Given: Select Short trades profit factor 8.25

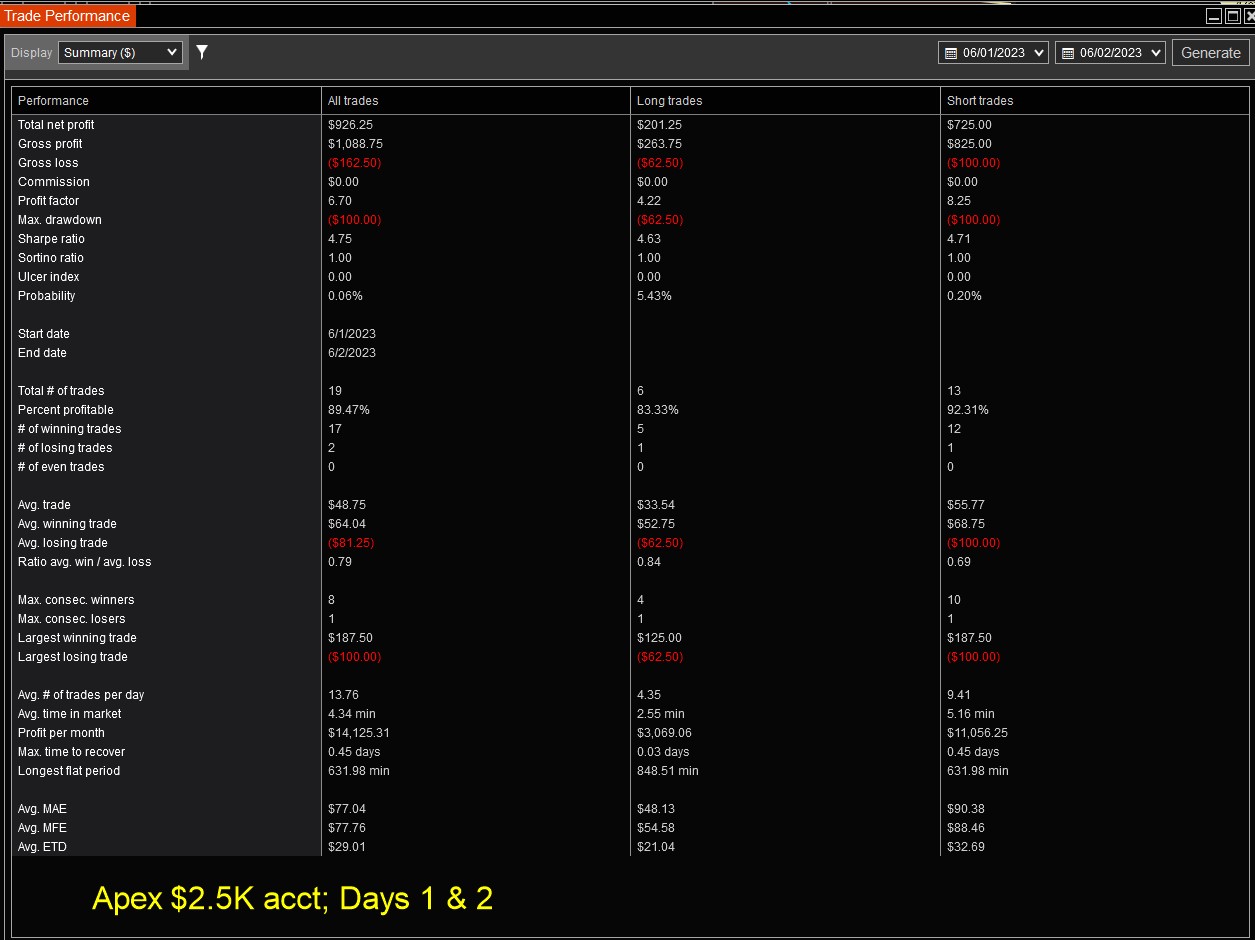Looking at the screenshot, I should tap(959, 201).
